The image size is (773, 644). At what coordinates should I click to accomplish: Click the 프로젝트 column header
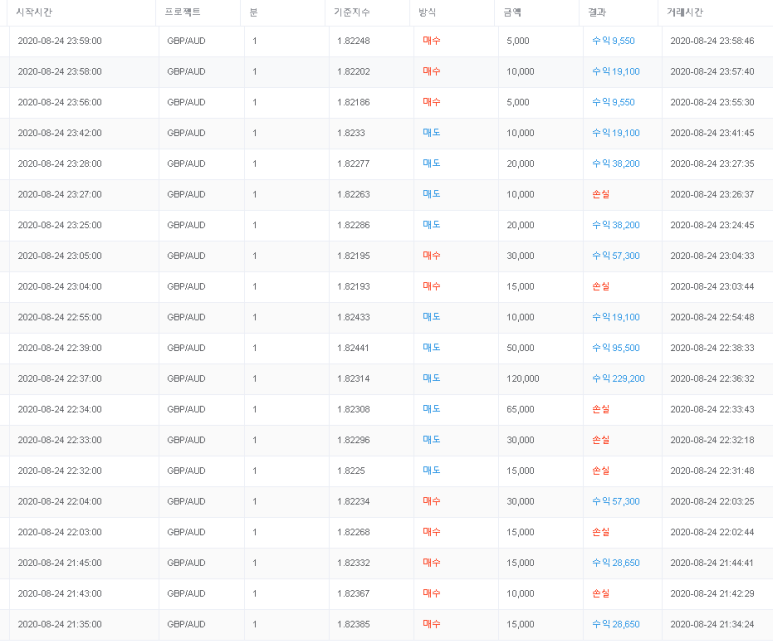tap(182, 12)
